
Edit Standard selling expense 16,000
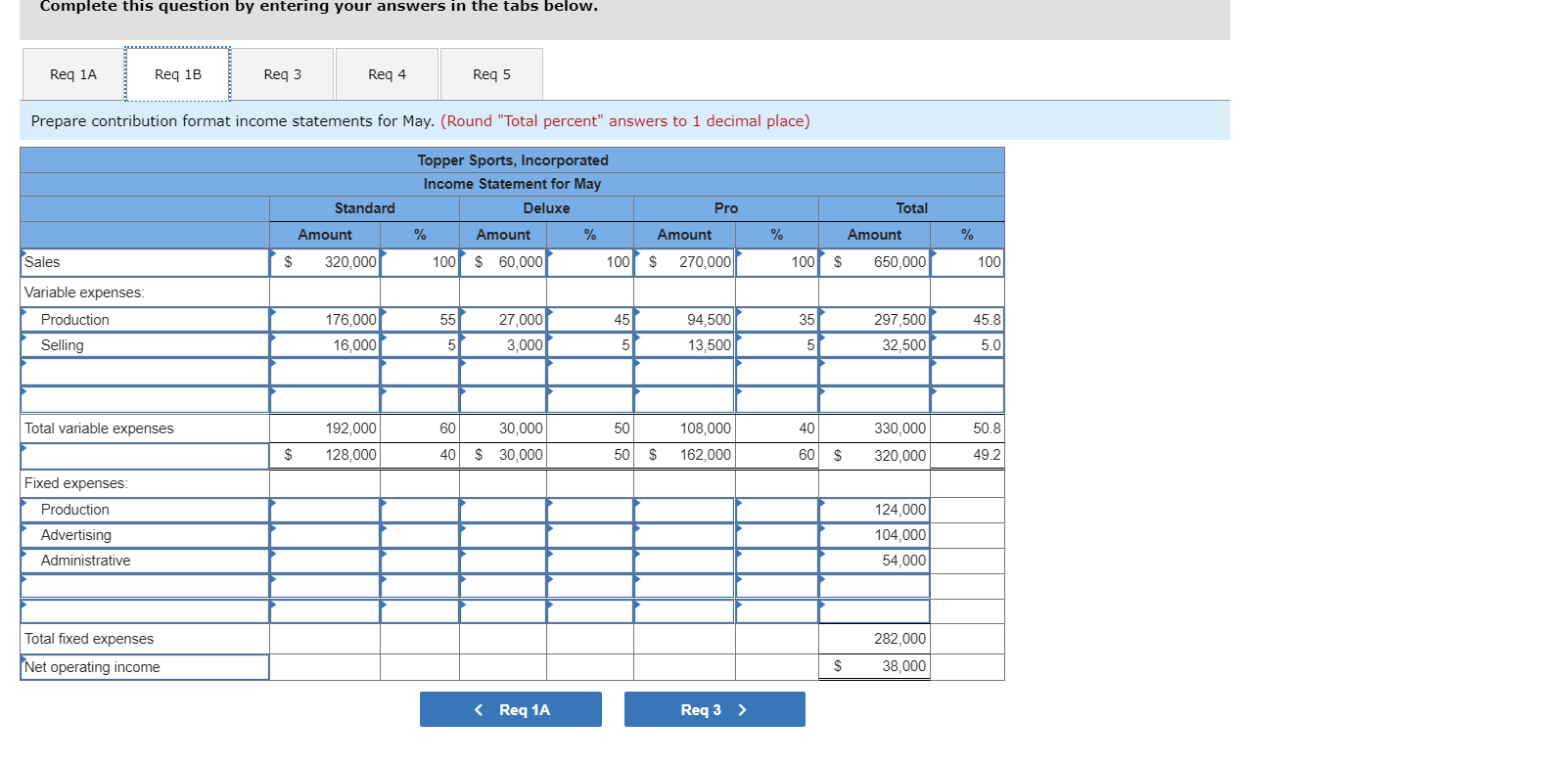point(325,345)
